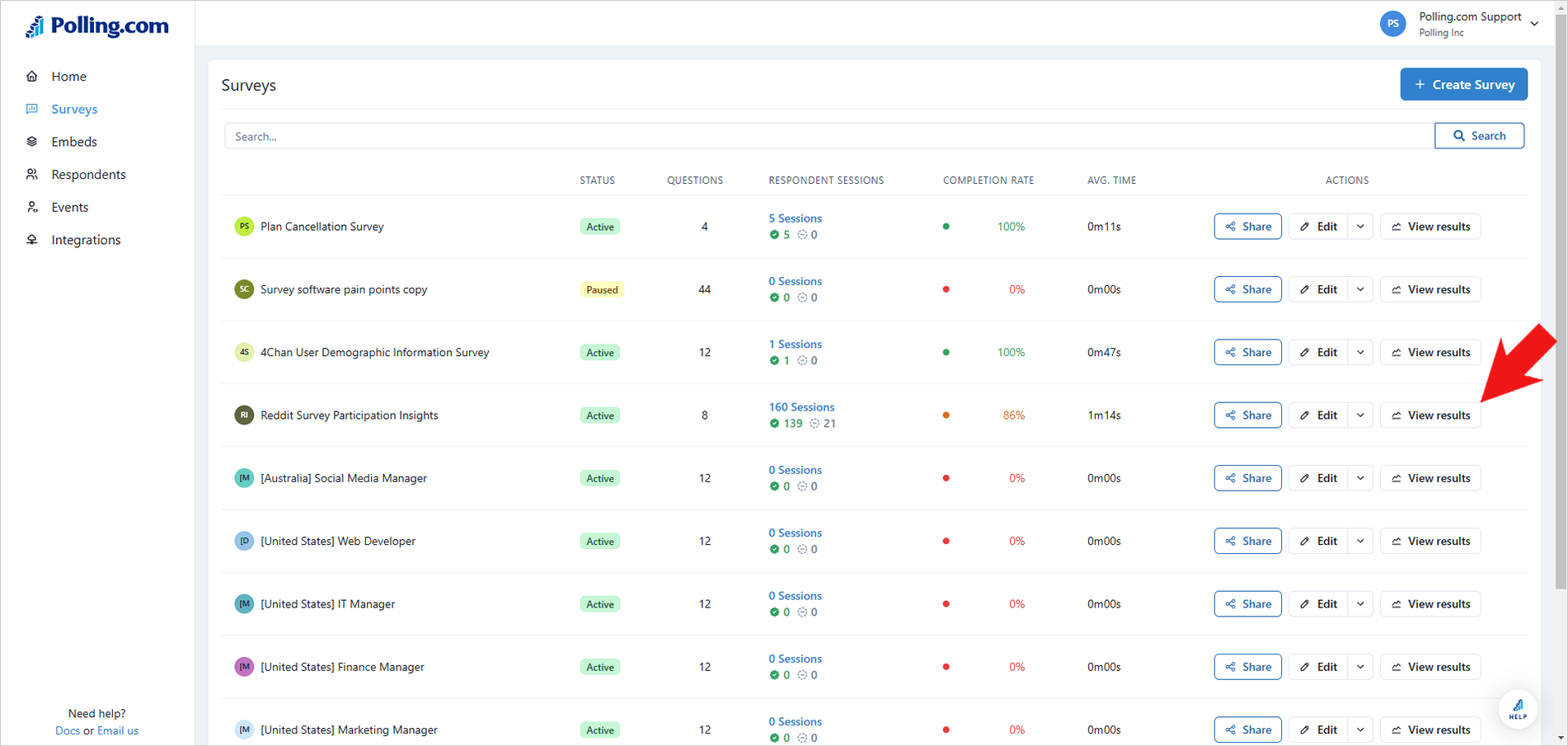Image resolution: width=1568 pixels, height=746 pixels.
Task: Navigate to Respondents
Action: (x=88, y=175)
